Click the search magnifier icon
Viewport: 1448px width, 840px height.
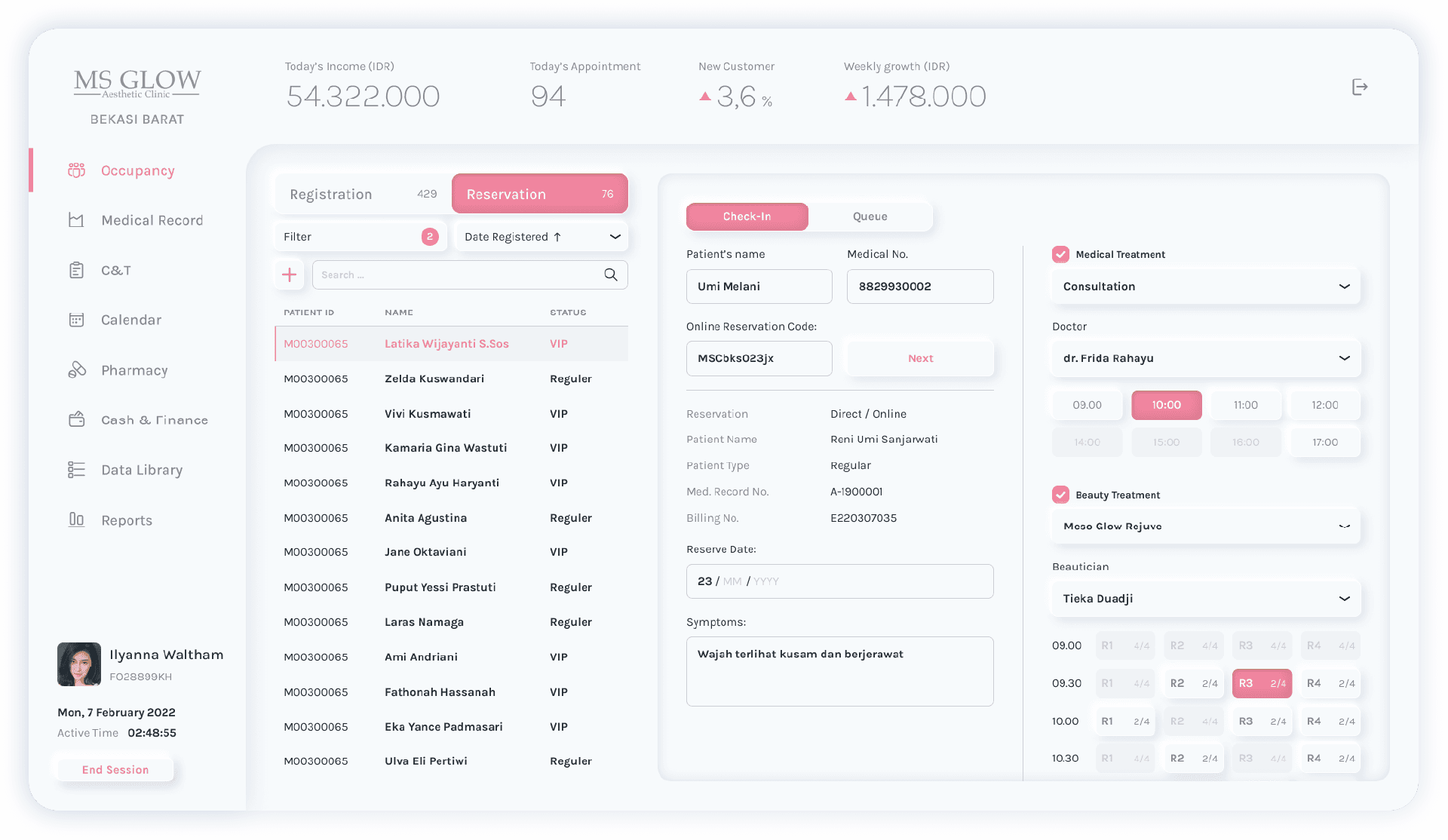point(610,275)
